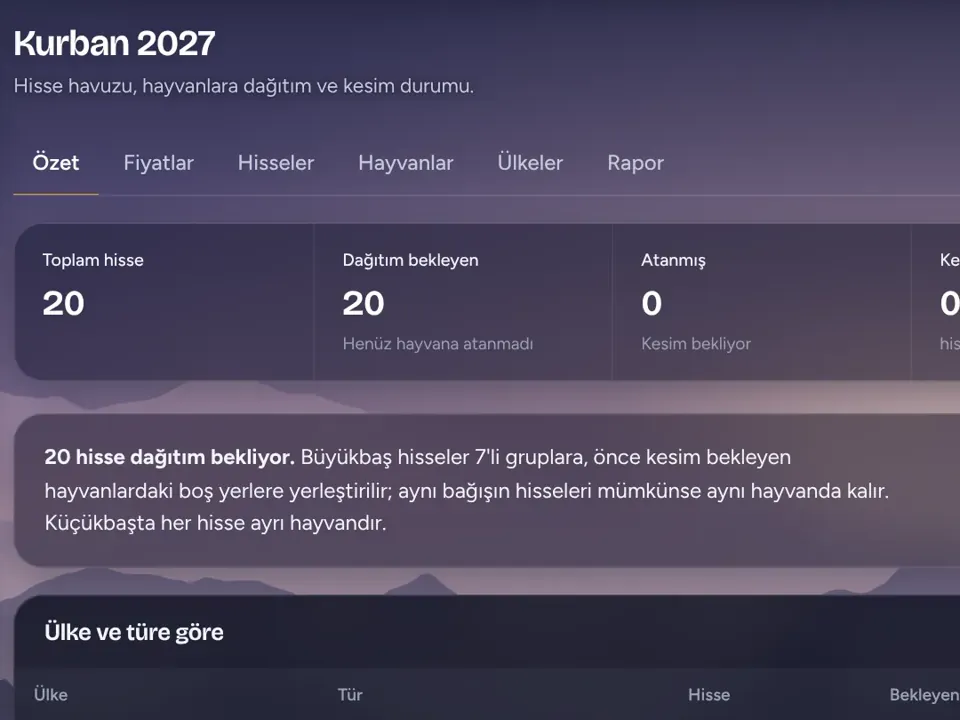The width and height of the screenshot is (960, 720).
Task: Open the Fiyatlar tab
Action: pyautogui.click(x=159, y=163)
